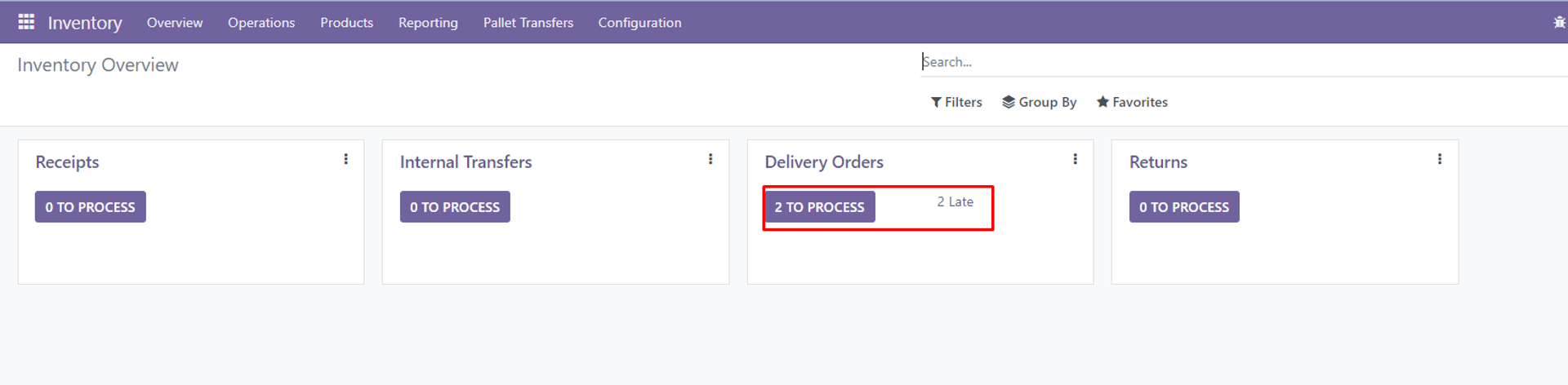Open Returns card three-dot menu

tap(1440, 159)
